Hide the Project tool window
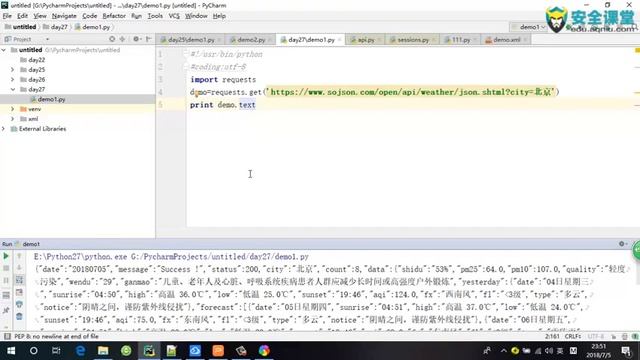This screenshot has width=640, height=360. 148,39
